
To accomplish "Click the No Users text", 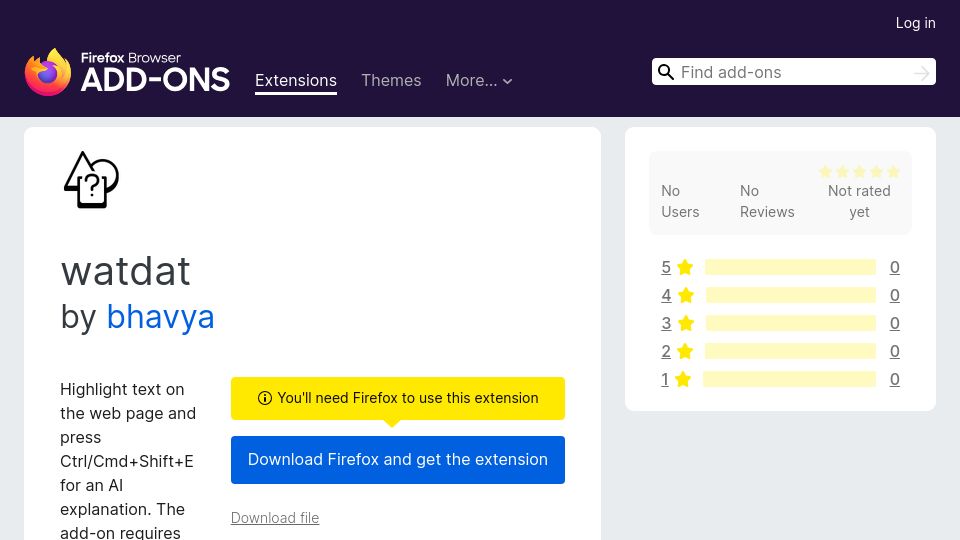I will click(680, 201).
